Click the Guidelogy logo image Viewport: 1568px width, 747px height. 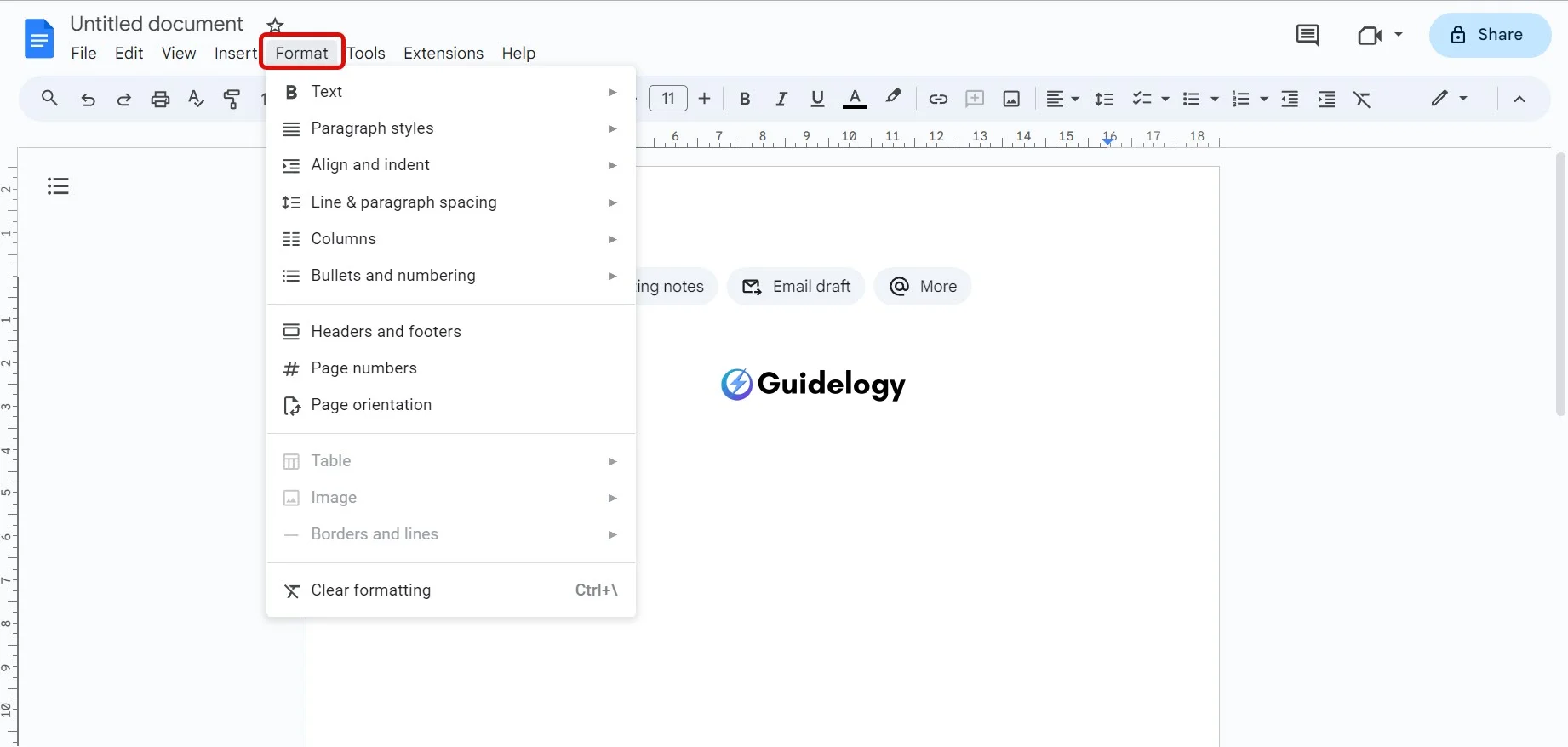[813, 385]
